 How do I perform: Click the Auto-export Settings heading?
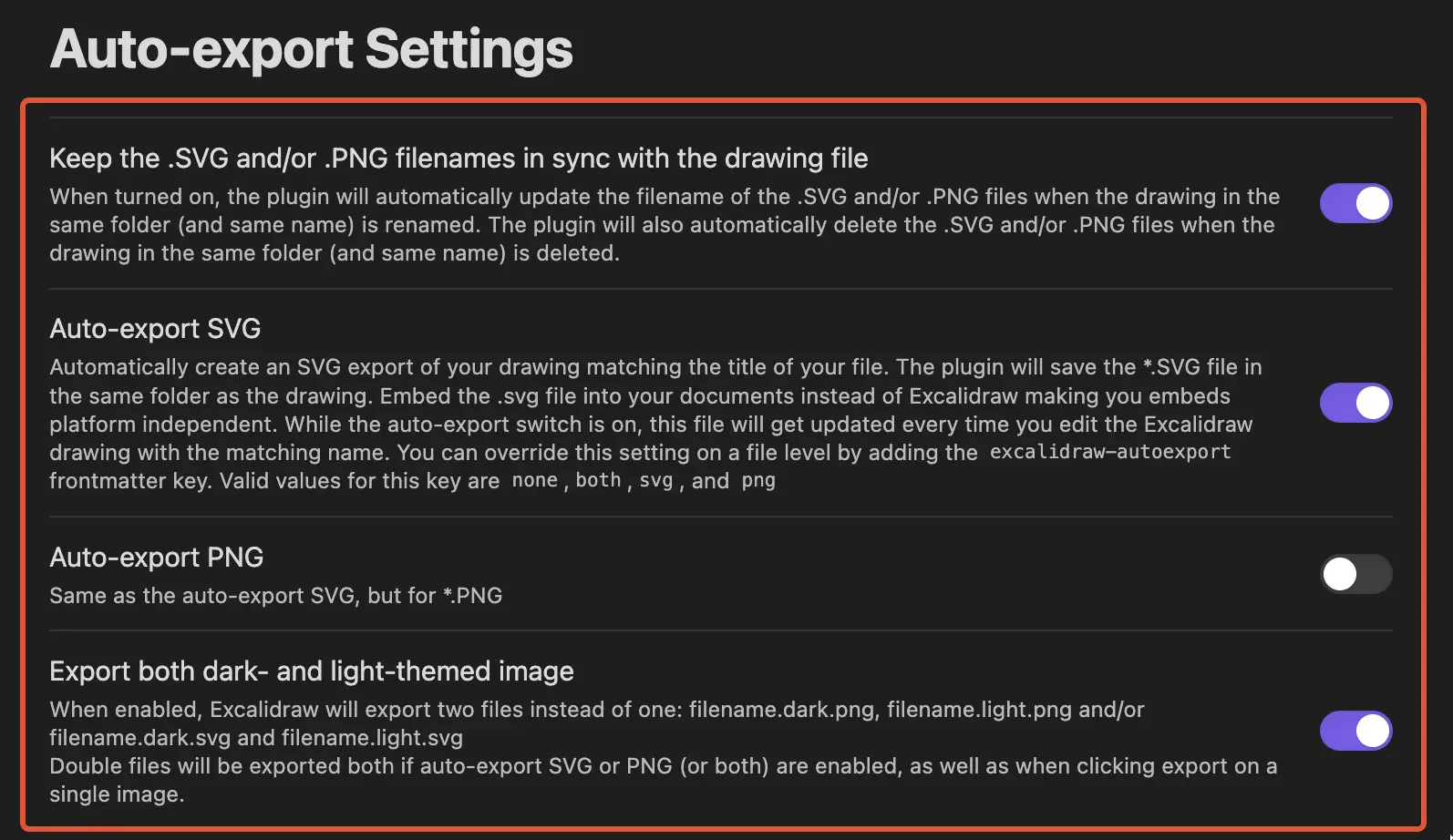pos(312,50)
